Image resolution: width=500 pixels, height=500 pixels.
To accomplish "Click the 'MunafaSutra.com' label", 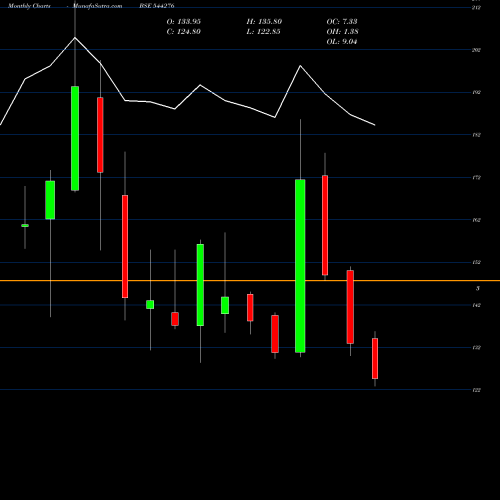I will tap(97, 6).
